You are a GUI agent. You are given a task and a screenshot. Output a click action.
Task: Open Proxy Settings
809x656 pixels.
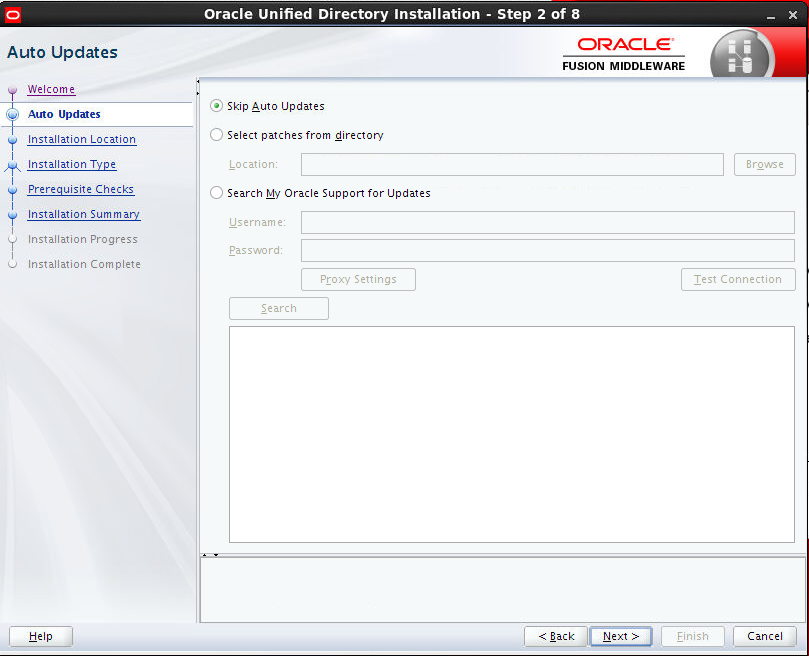[358, 279]
